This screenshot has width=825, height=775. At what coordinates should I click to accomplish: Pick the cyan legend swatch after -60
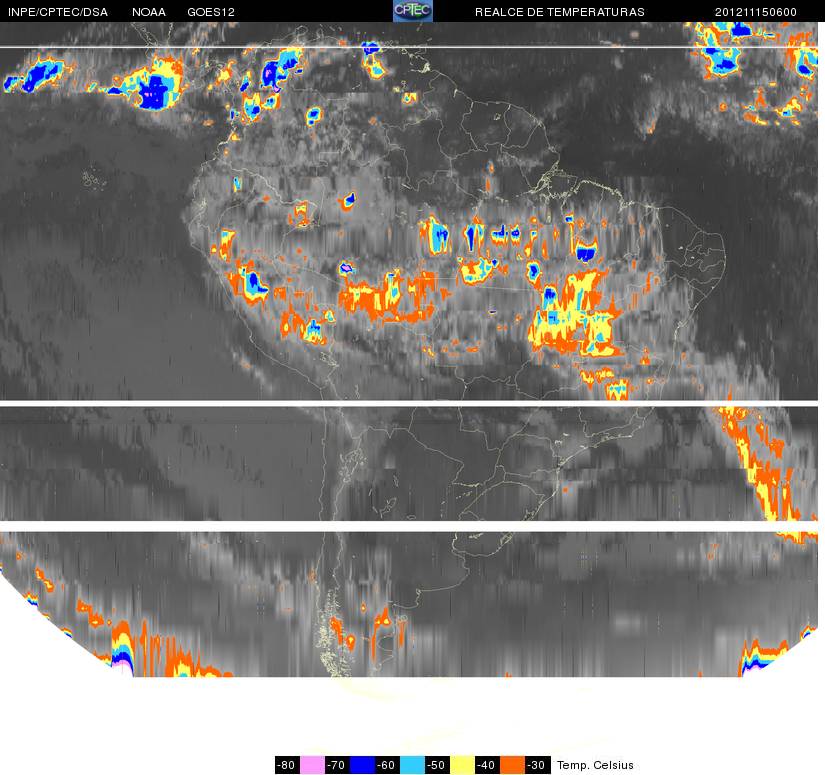[412, 765]
